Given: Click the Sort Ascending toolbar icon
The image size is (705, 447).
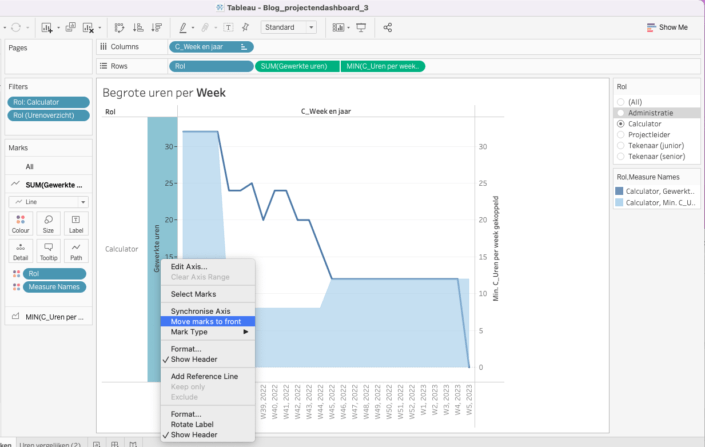Looking at the screenshot, I should point(136,27).
